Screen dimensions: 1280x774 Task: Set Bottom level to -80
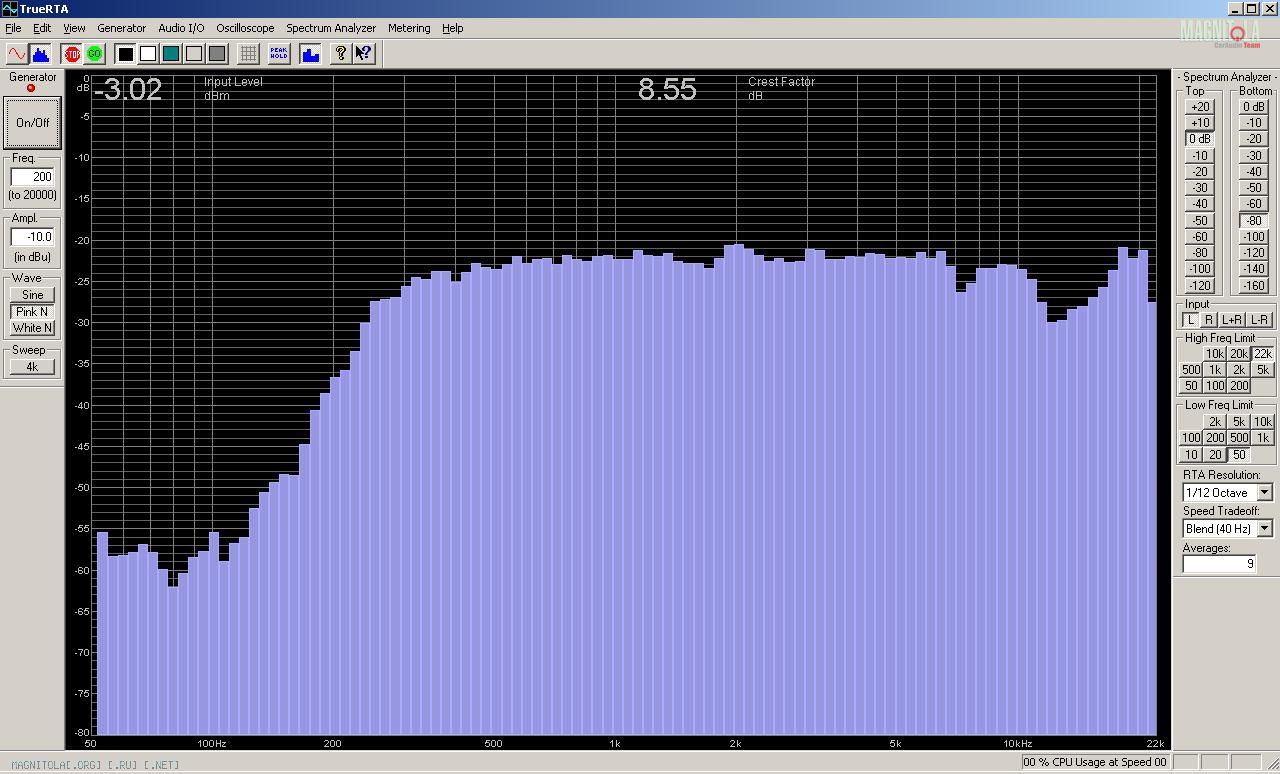[x=1254, y=221]
